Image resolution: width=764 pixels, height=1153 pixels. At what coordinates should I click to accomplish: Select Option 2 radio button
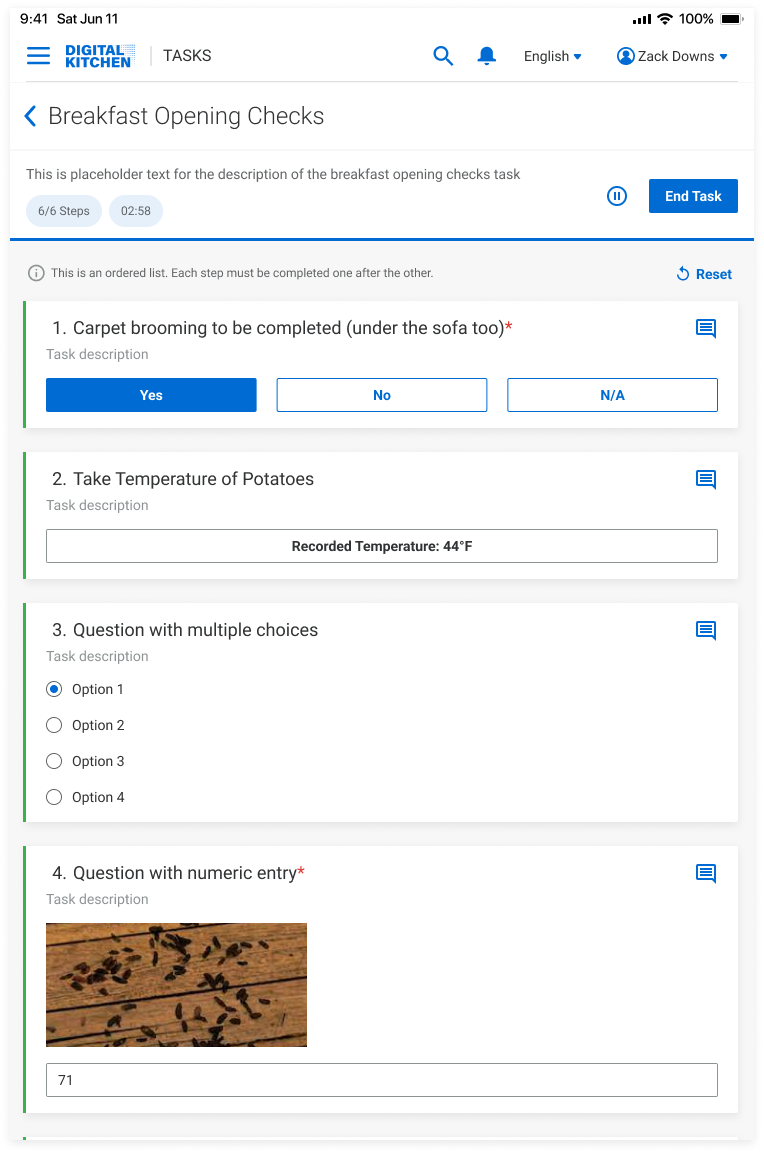click(x=55, y=725)
